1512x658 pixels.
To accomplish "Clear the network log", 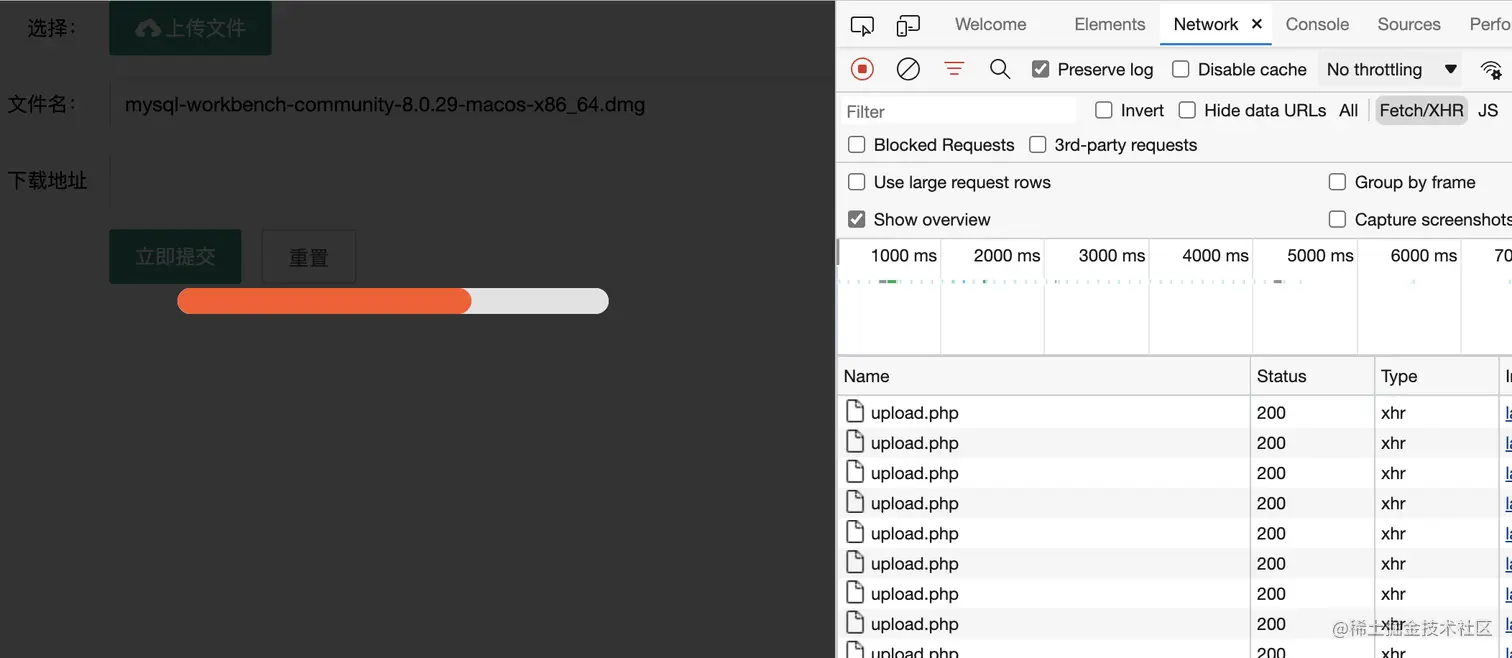I will (908, 69).
